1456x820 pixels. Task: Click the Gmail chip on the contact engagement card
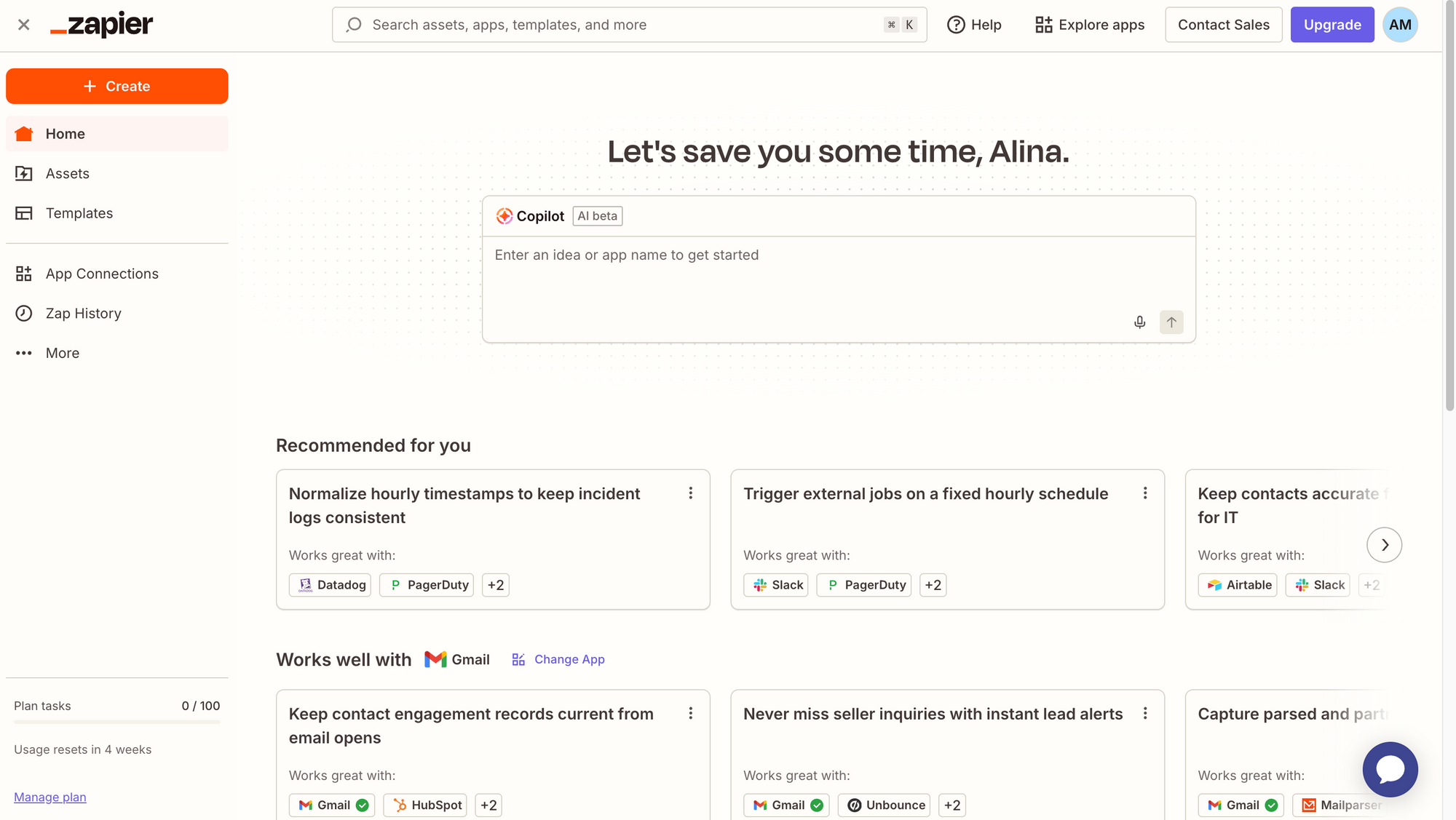332,805
